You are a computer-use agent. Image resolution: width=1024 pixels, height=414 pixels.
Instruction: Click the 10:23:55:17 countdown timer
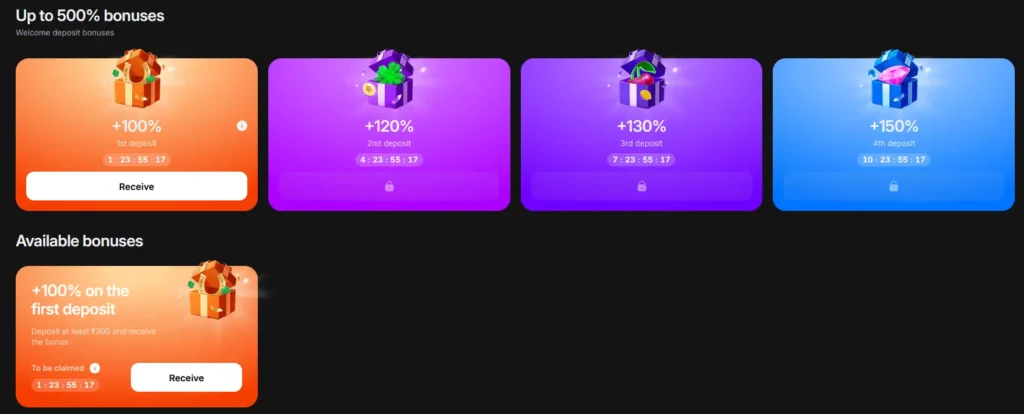click(893, 160)
